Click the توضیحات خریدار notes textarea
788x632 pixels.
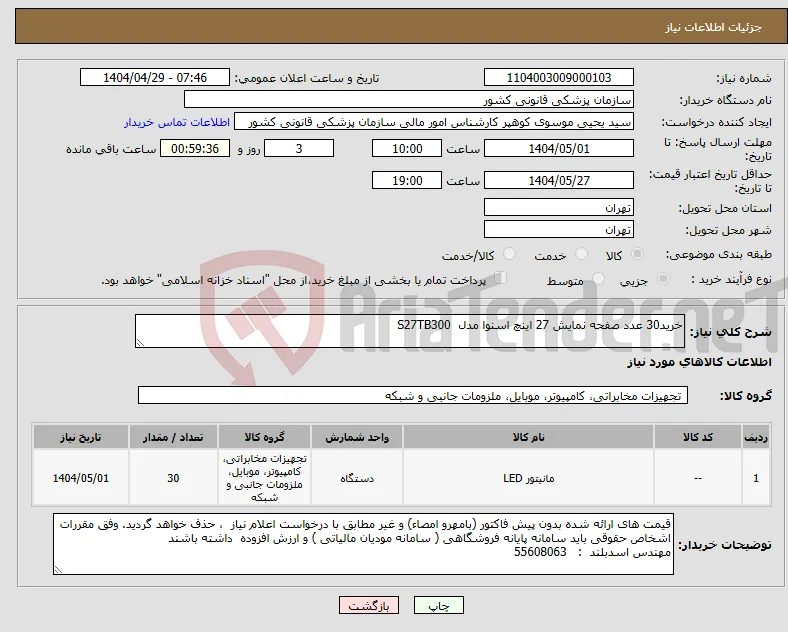(x=363, y=544)
